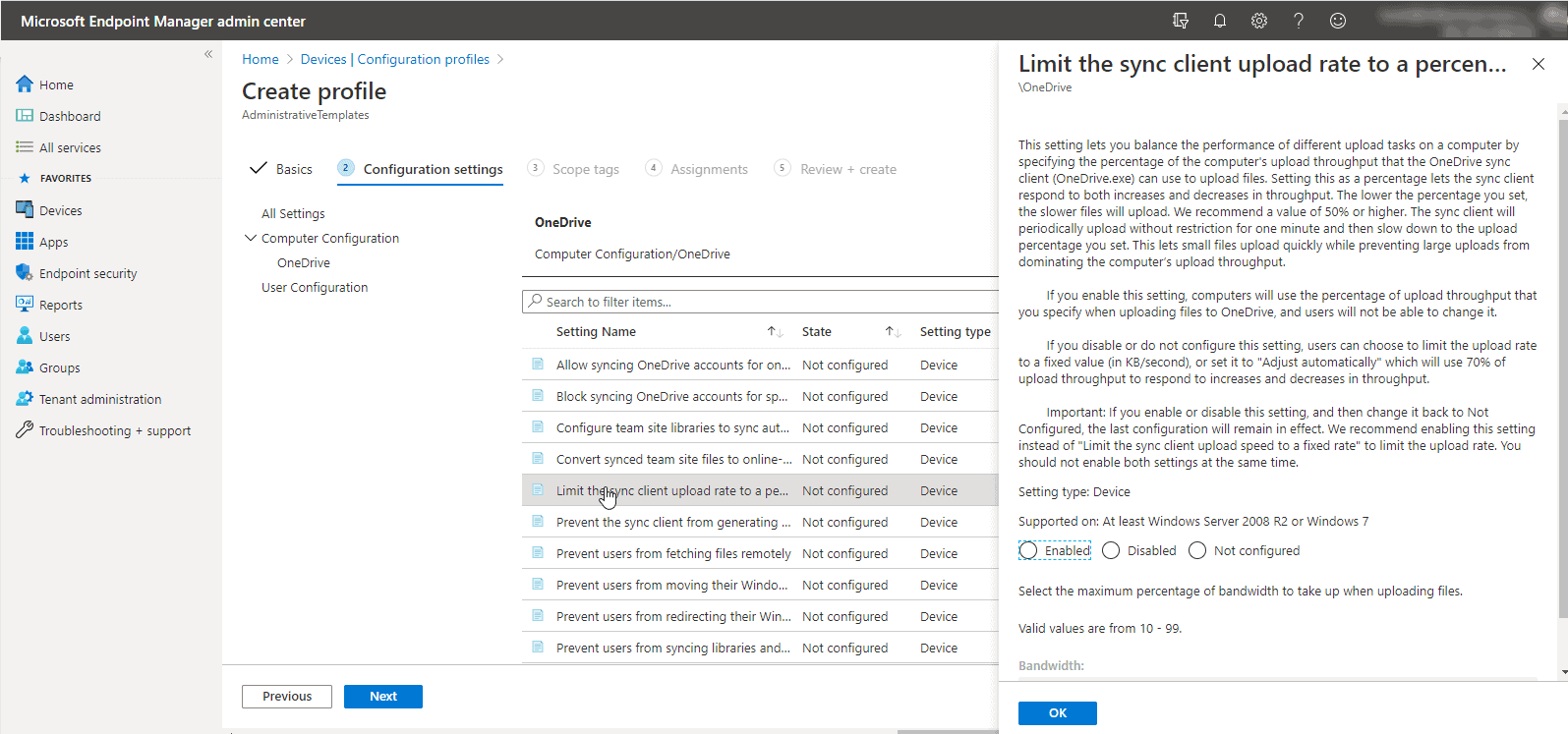1568x734 pixels.
Task: Open the Cloud Shell / directory icon in header
Action: click(1181, 21)
